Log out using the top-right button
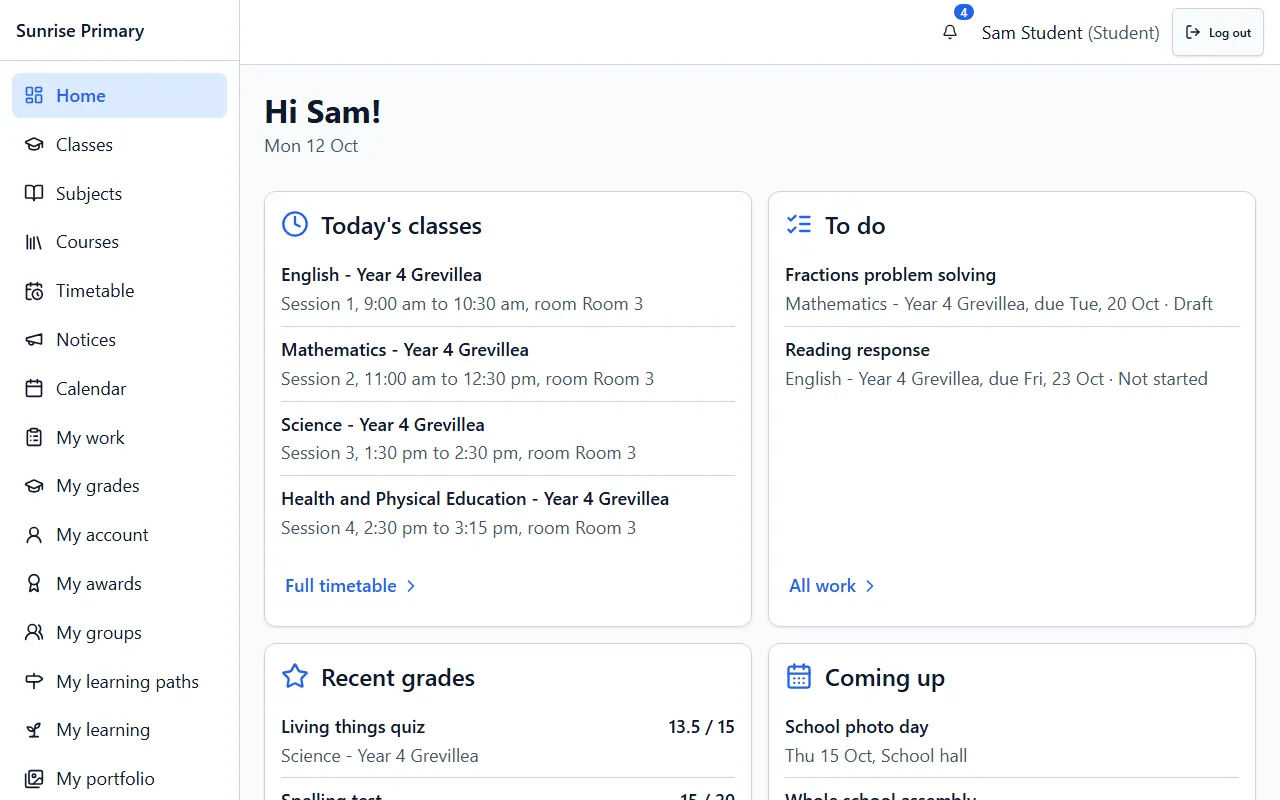1280x800 pixels. [x=1218, y=32]
